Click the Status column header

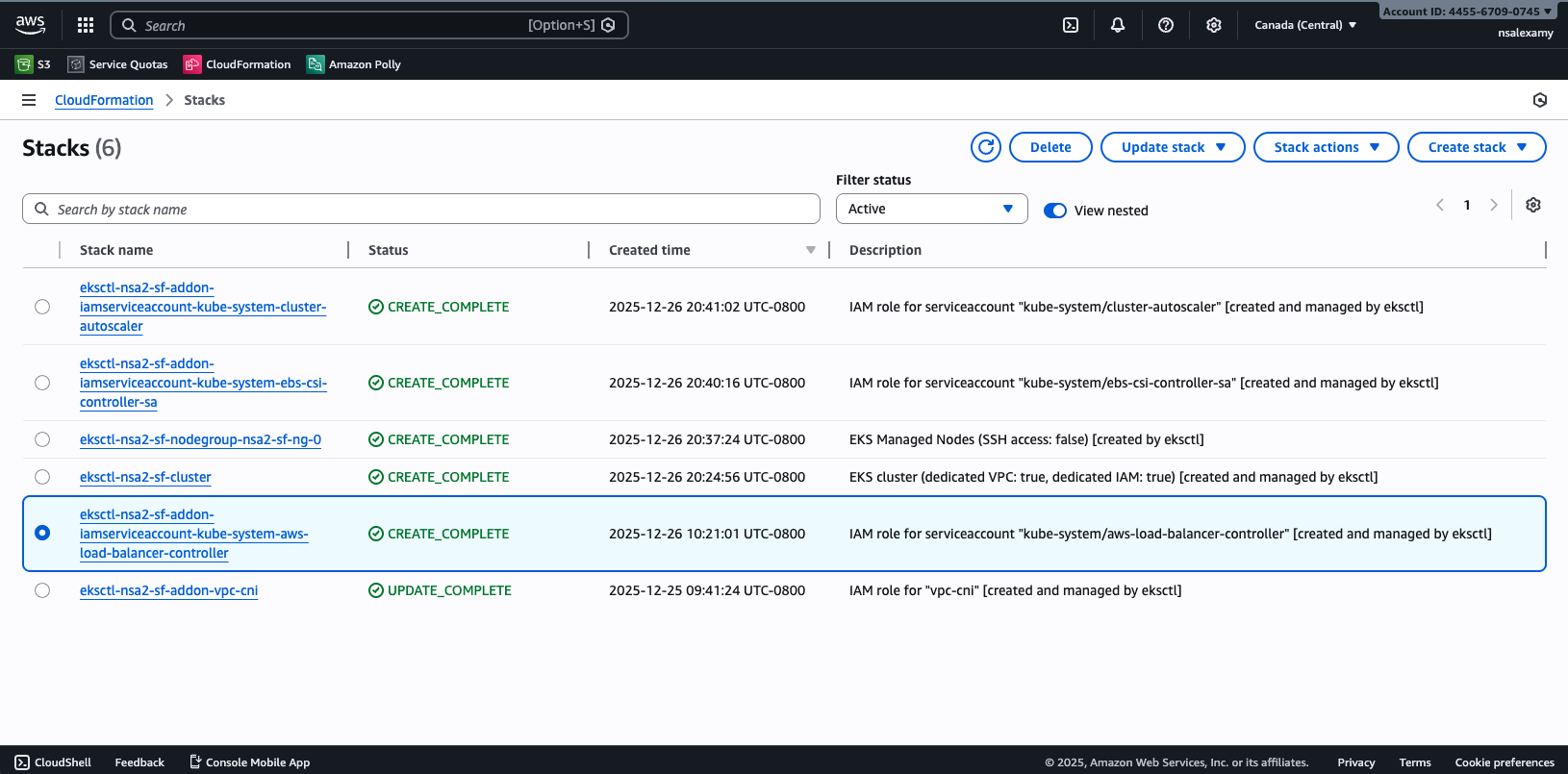coord(389,250)
